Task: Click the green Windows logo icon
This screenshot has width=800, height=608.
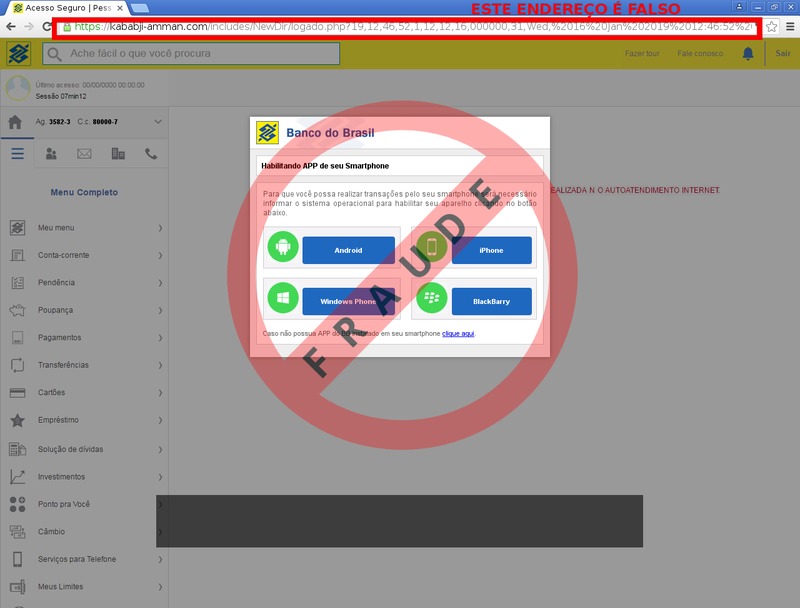Action: 283,298
